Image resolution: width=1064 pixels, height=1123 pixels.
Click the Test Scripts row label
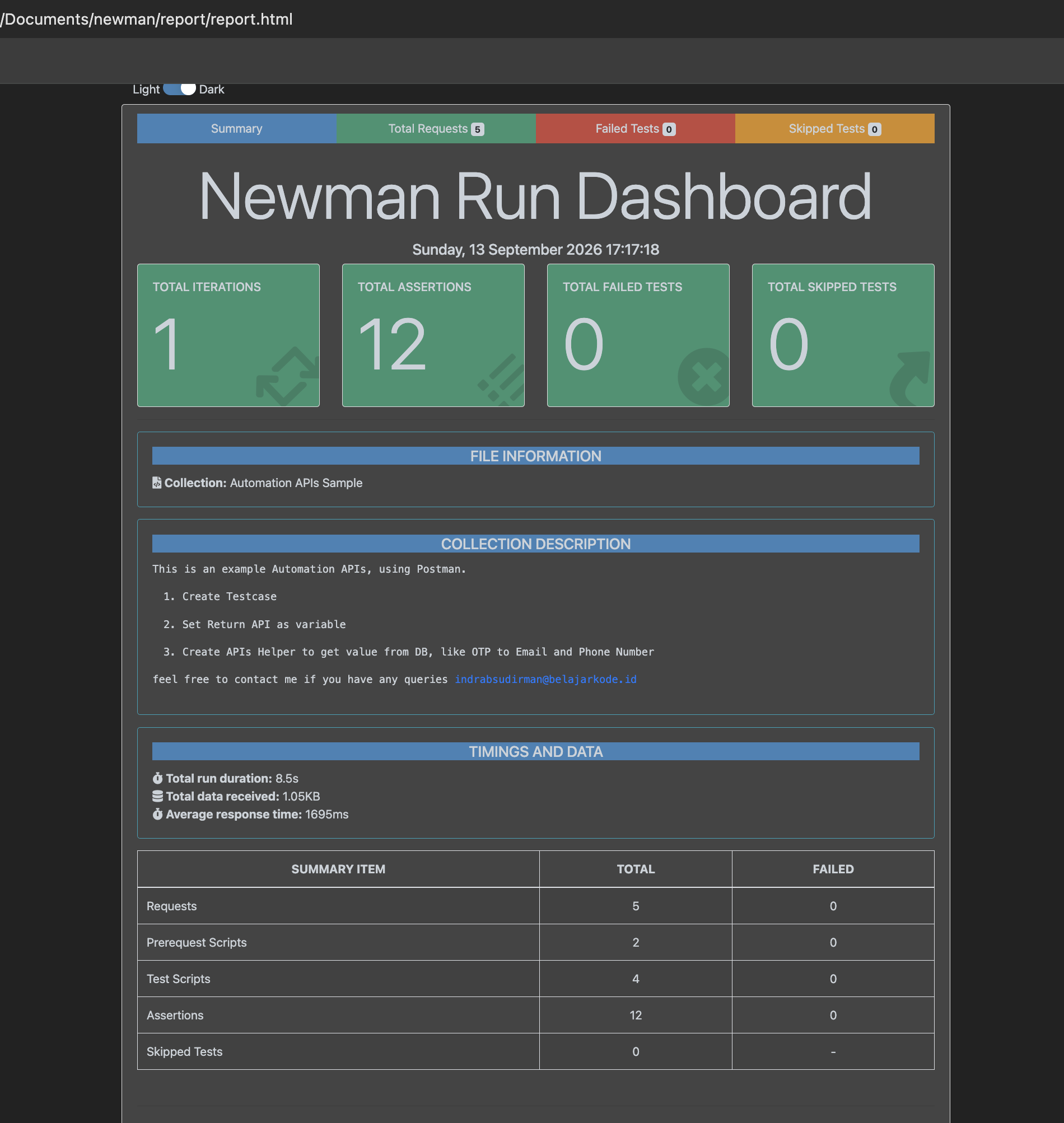[179, 979]
